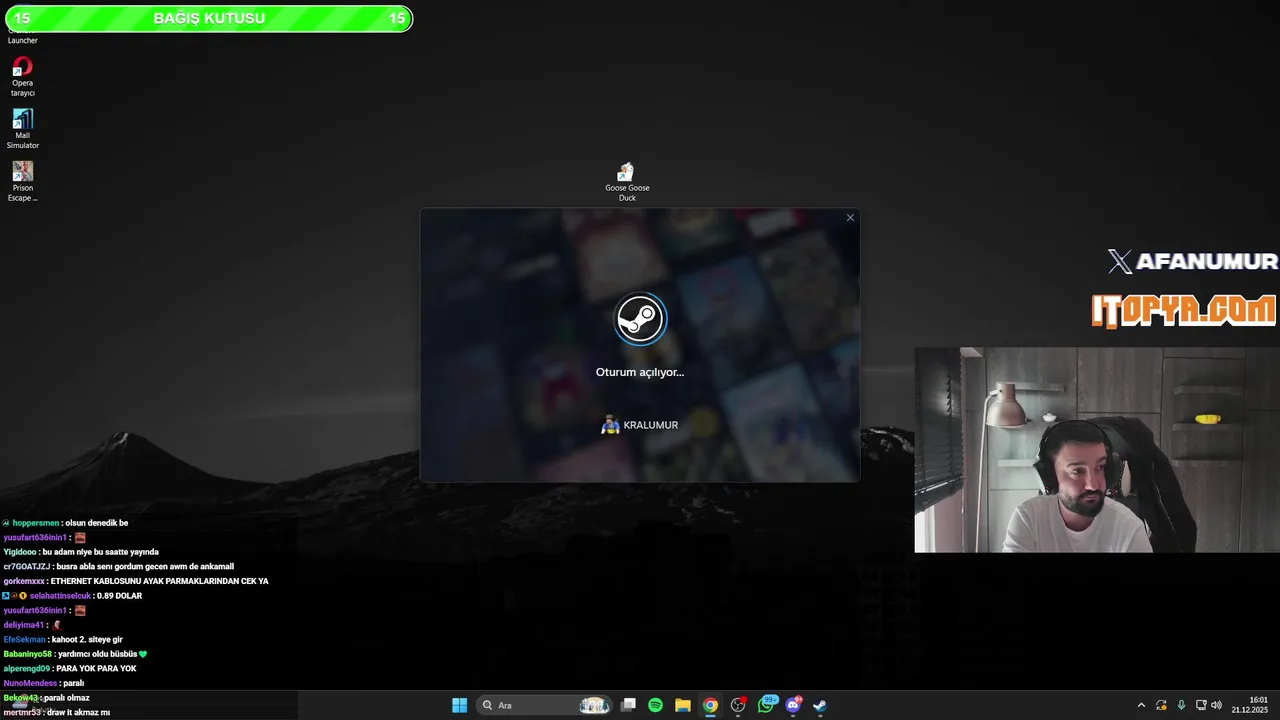Click the Steam icon in the taskbar
Image resolution: width=1280 pixels, height=720 pixels.
[x=820, y=705]
